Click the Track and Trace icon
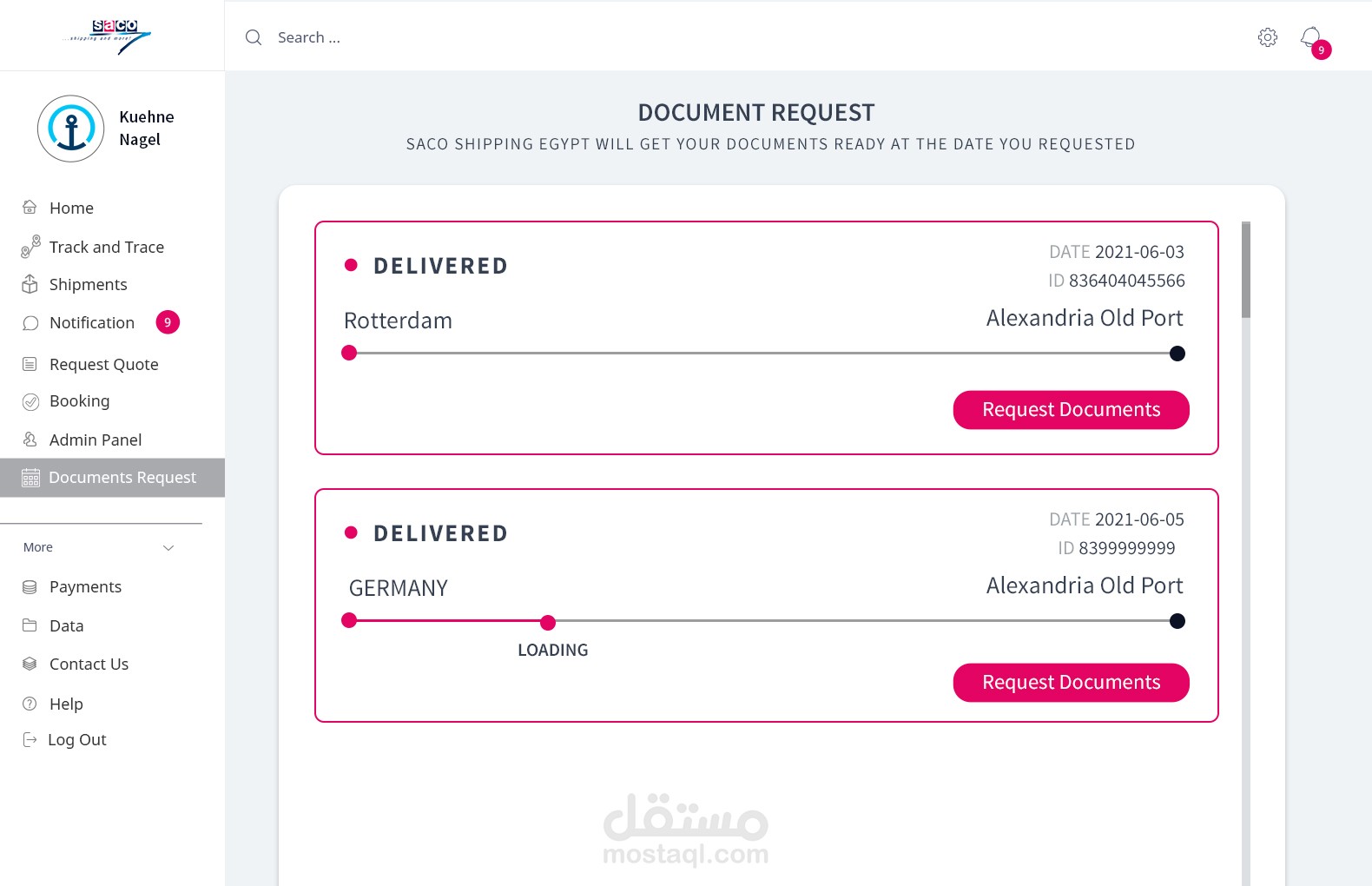The height and width of the screenshot is (886, 1372). pos(30,247)
